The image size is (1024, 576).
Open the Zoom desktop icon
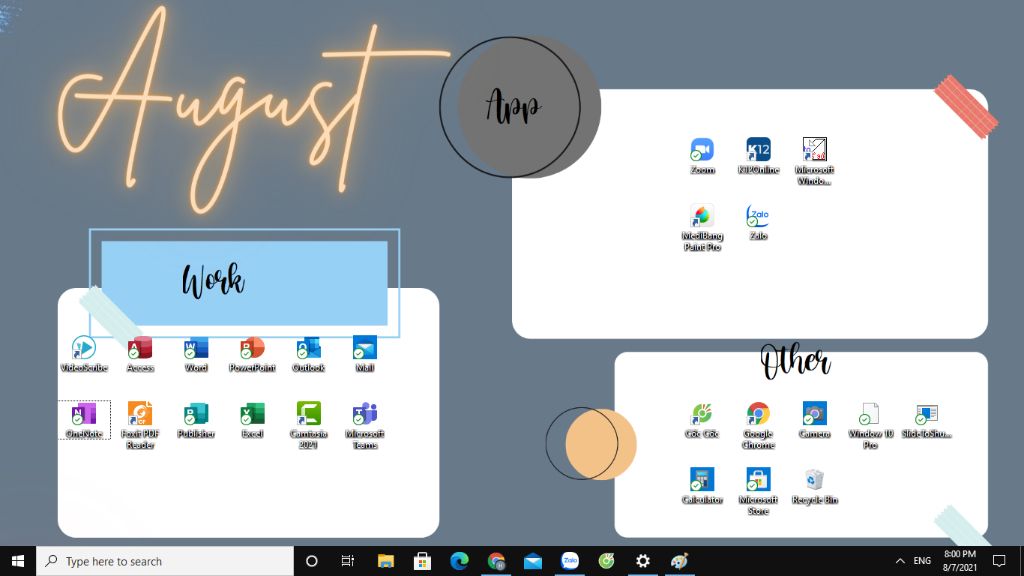[702, 155]
